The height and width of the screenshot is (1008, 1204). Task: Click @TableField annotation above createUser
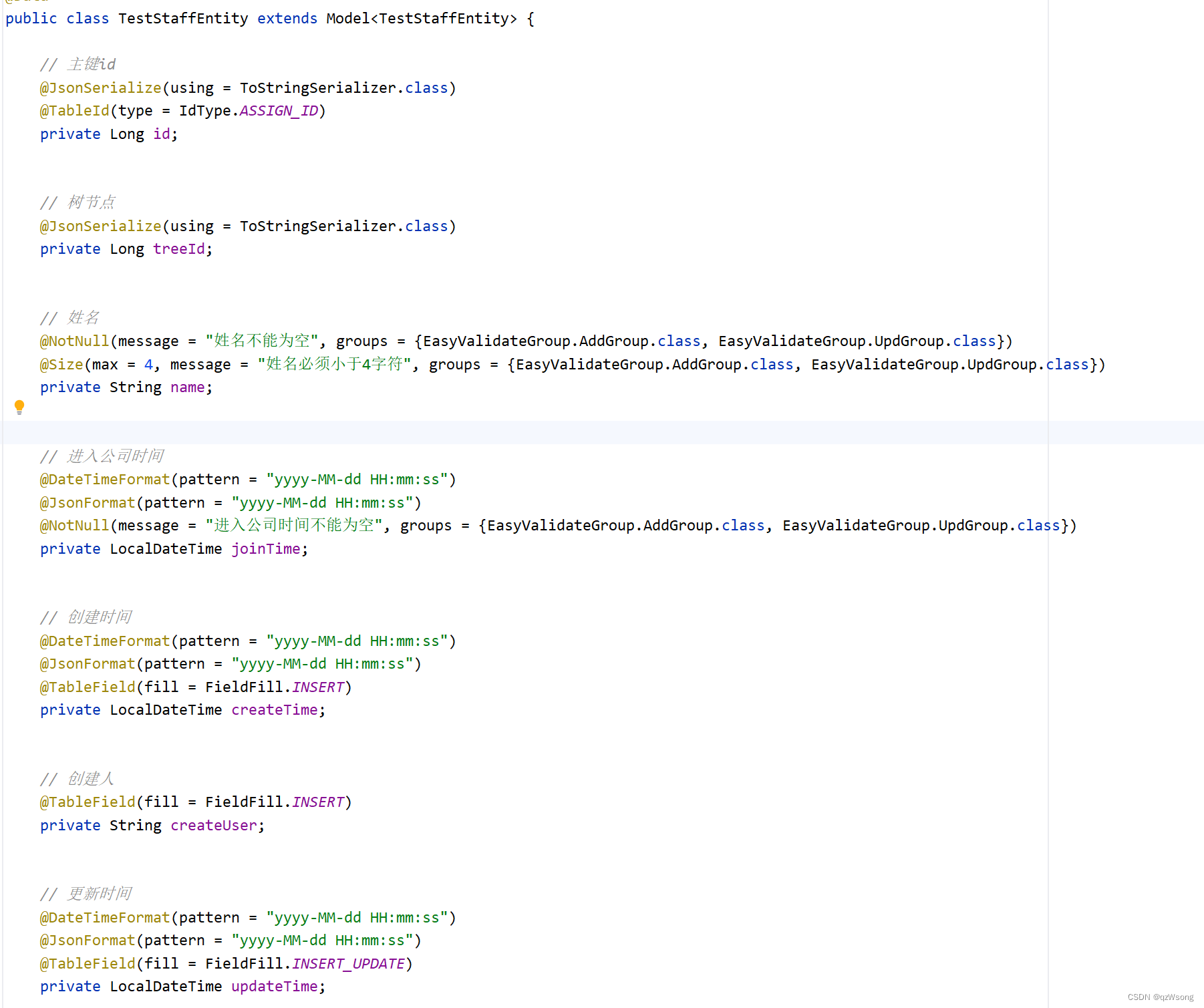pos(88,802)
